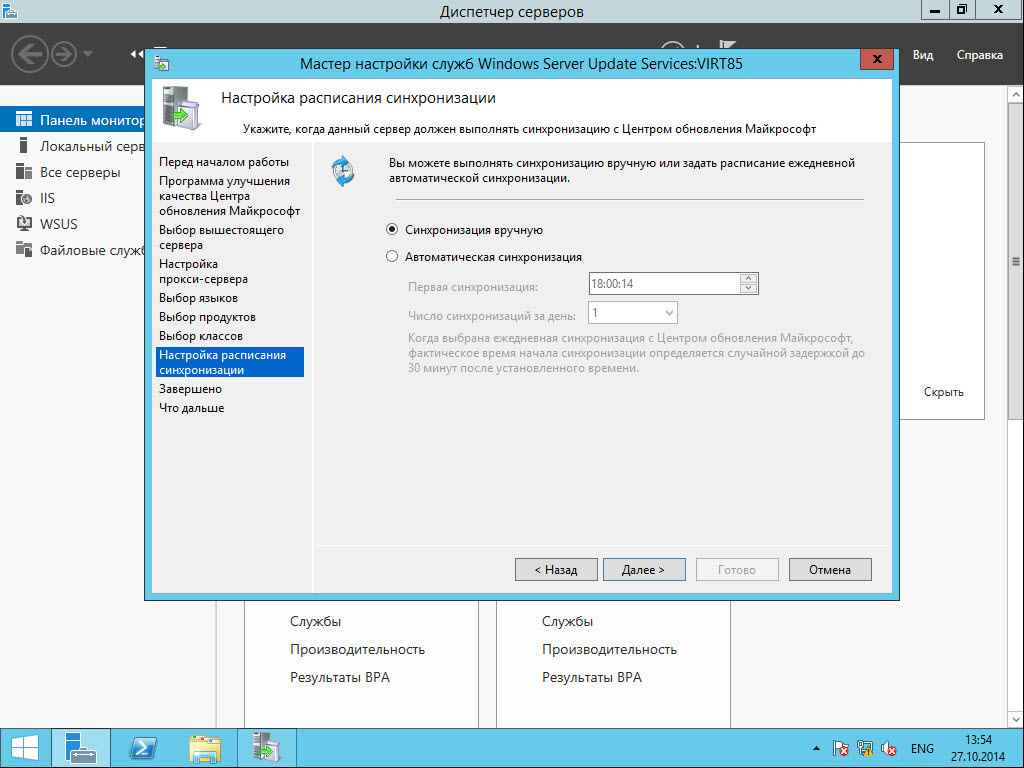Click the disabled Готово button
The height and width of the screenshot is (768, 1024).
737,569
